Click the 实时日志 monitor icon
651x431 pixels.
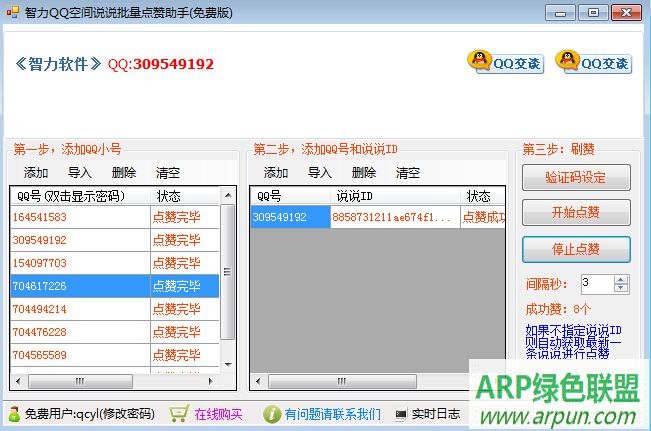pos(401,414)
